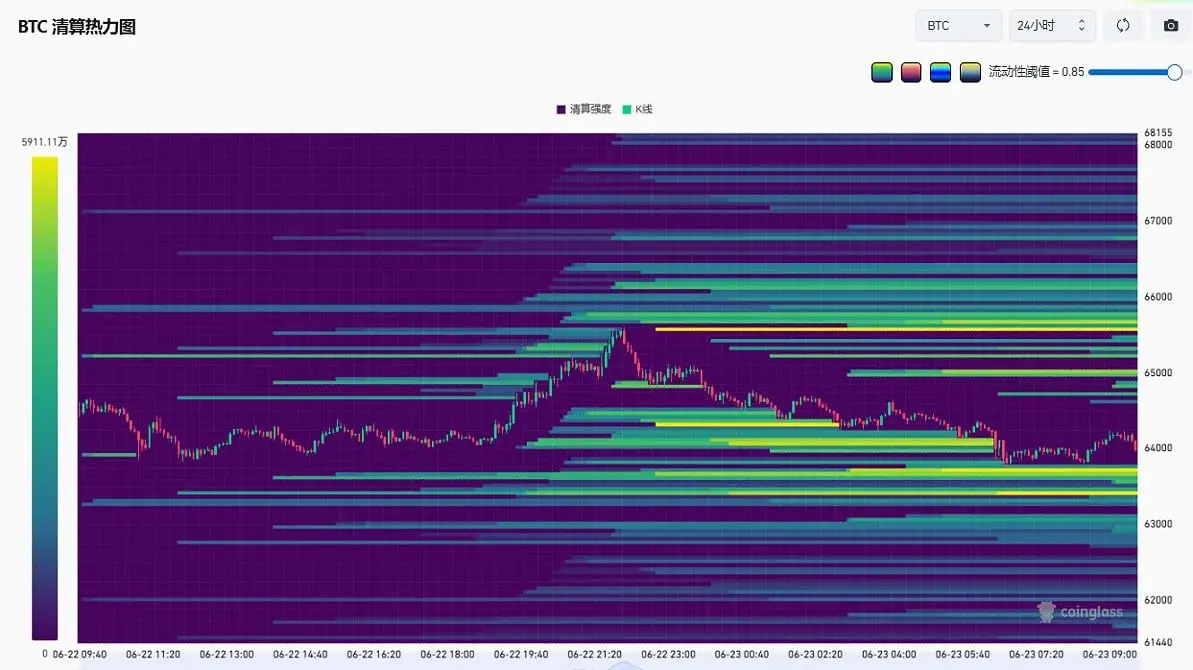This screenshot has height=670, width=1193.
Task: Click the 61440 price axis label
Action: [x=1158, y=643]
